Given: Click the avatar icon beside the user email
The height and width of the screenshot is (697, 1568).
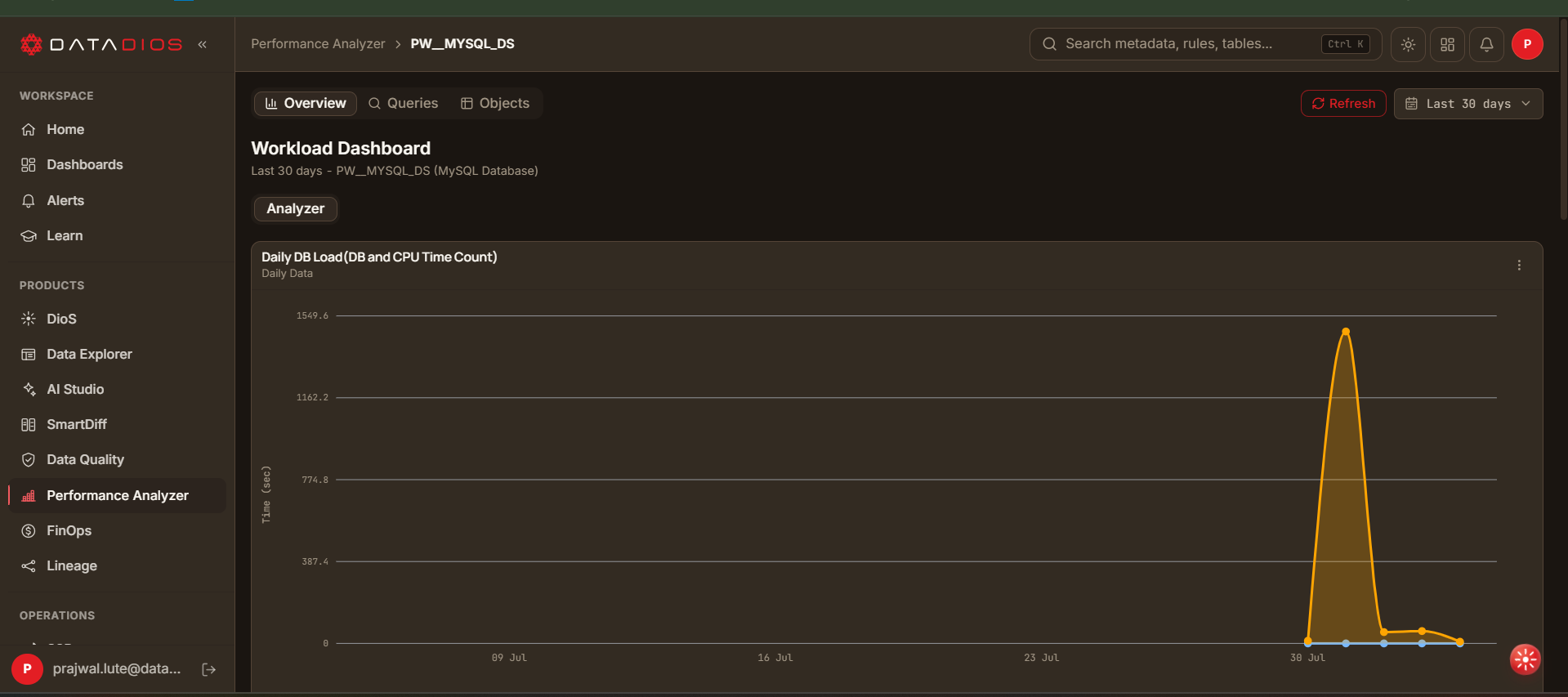Looking at the screenshot, I should [27, 669].
